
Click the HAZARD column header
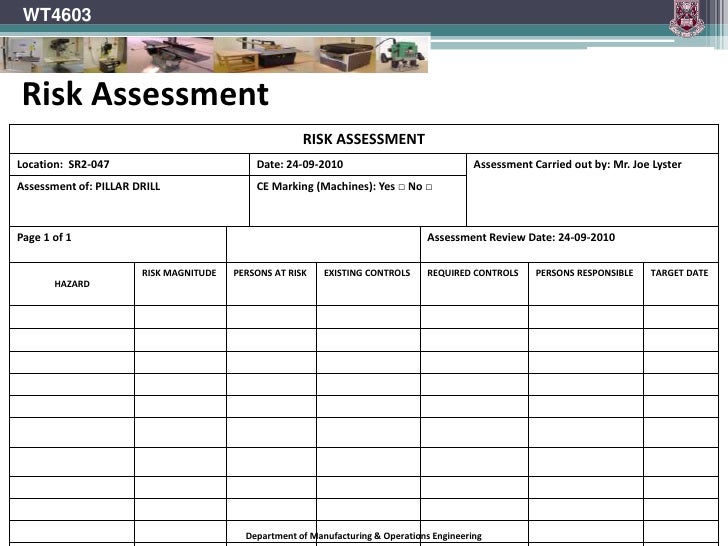tap(72, 284)
